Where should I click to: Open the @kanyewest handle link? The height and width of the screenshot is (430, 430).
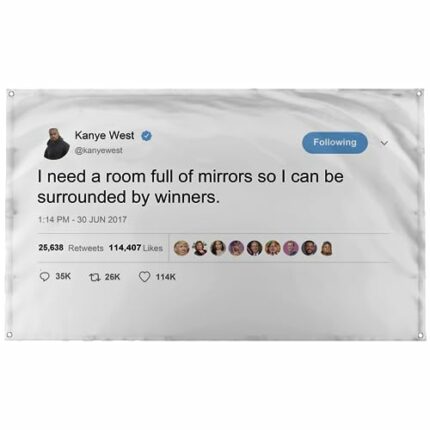[99, 150]
